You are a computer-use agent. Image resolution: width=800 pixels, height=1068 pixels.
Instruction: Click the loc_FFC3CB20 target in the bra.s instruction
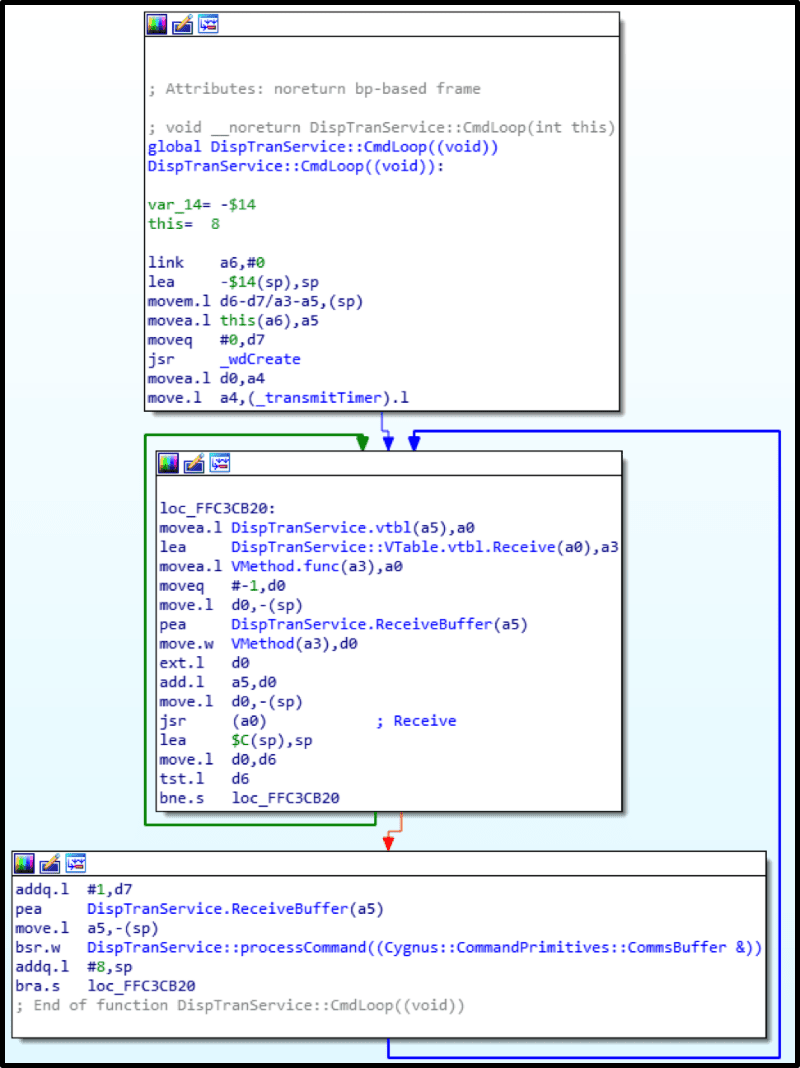click(142, 986)
